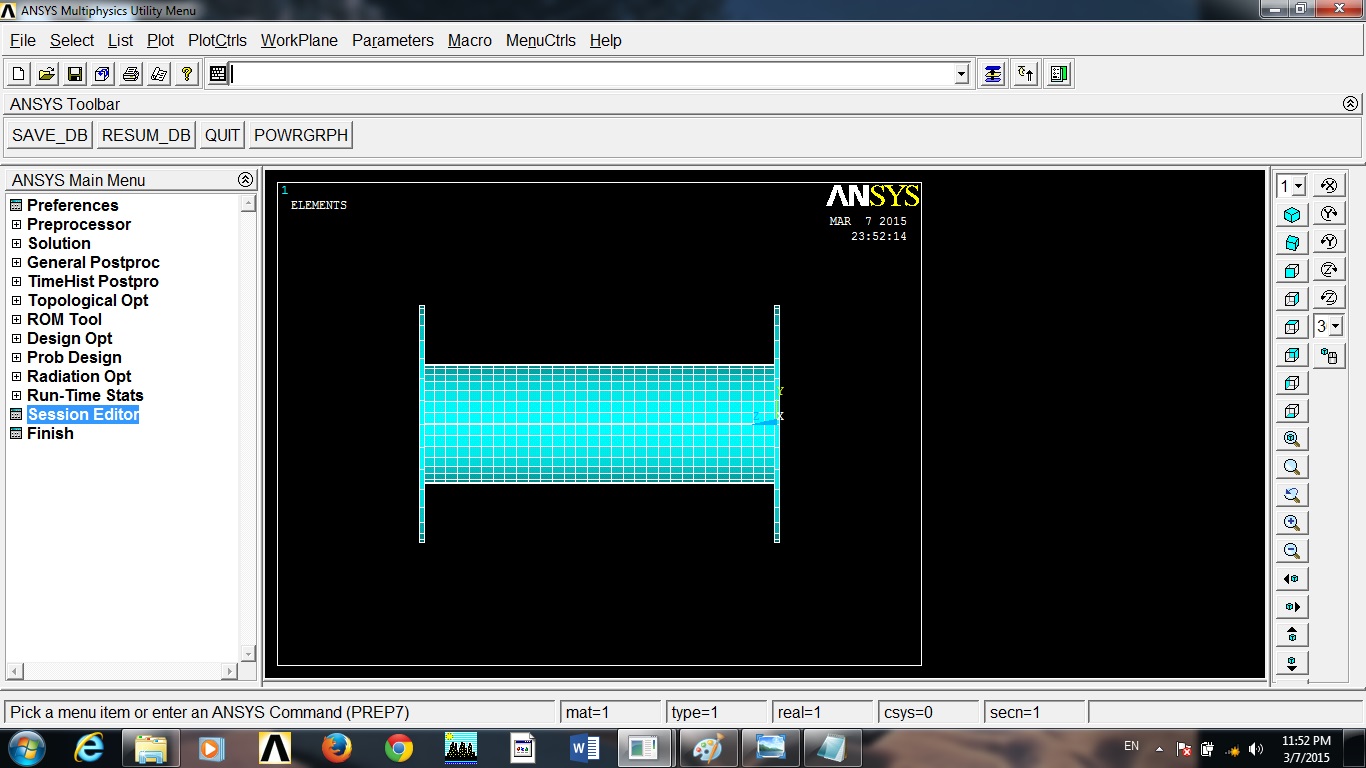
Task: Expand the TimeHist Postpro node
Action: 17,282
